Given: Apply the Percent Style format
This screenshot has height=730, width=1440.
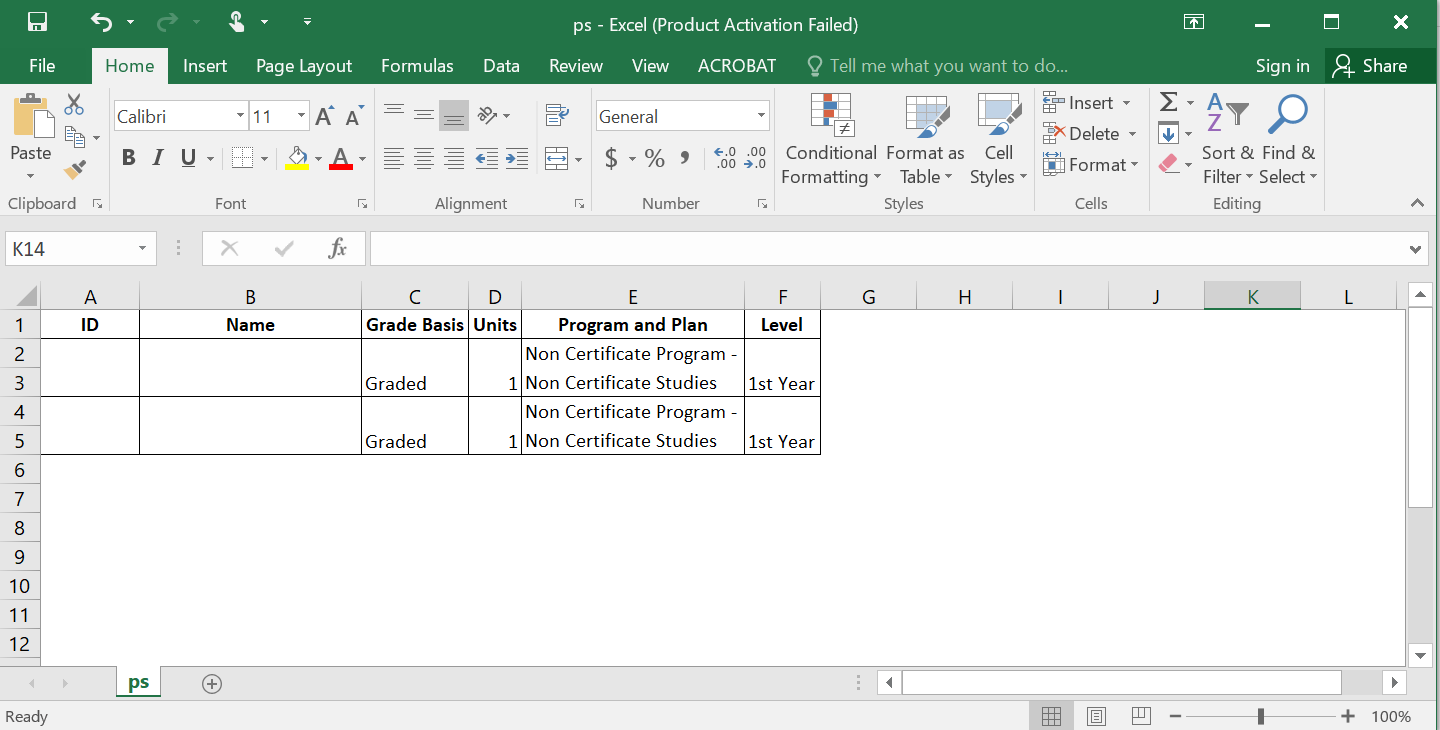Looking at the screenshot, I should 654,158.
